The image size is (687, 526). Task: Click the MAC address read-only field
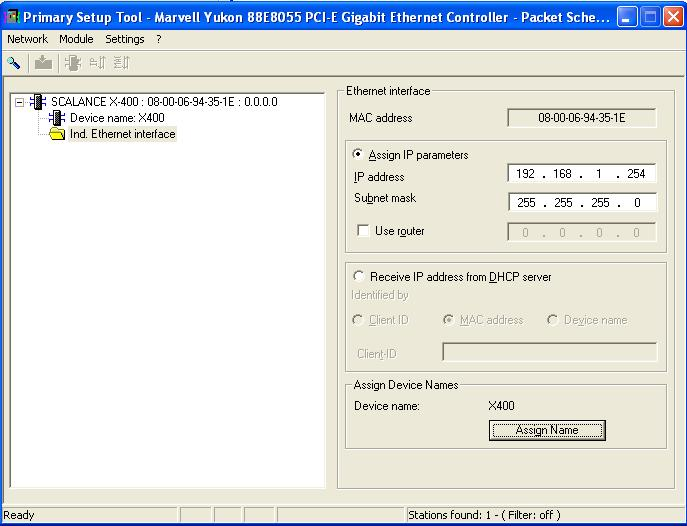pyautogui.click(x=582, y=118)
